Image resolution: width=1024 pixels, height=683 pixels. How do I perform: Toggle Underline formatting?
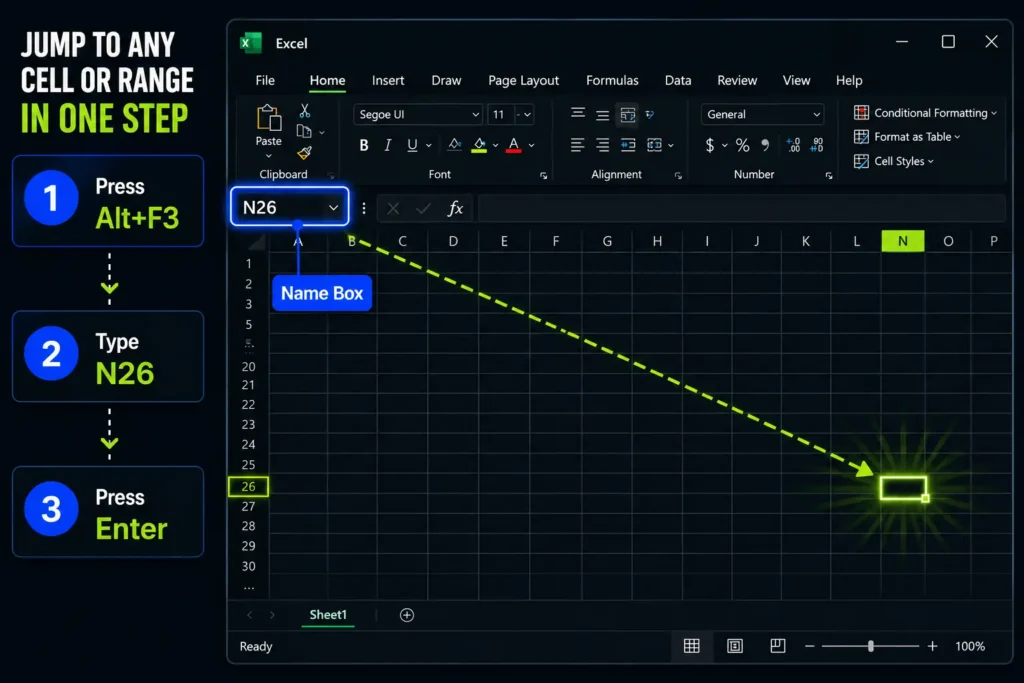click(412, 145)
